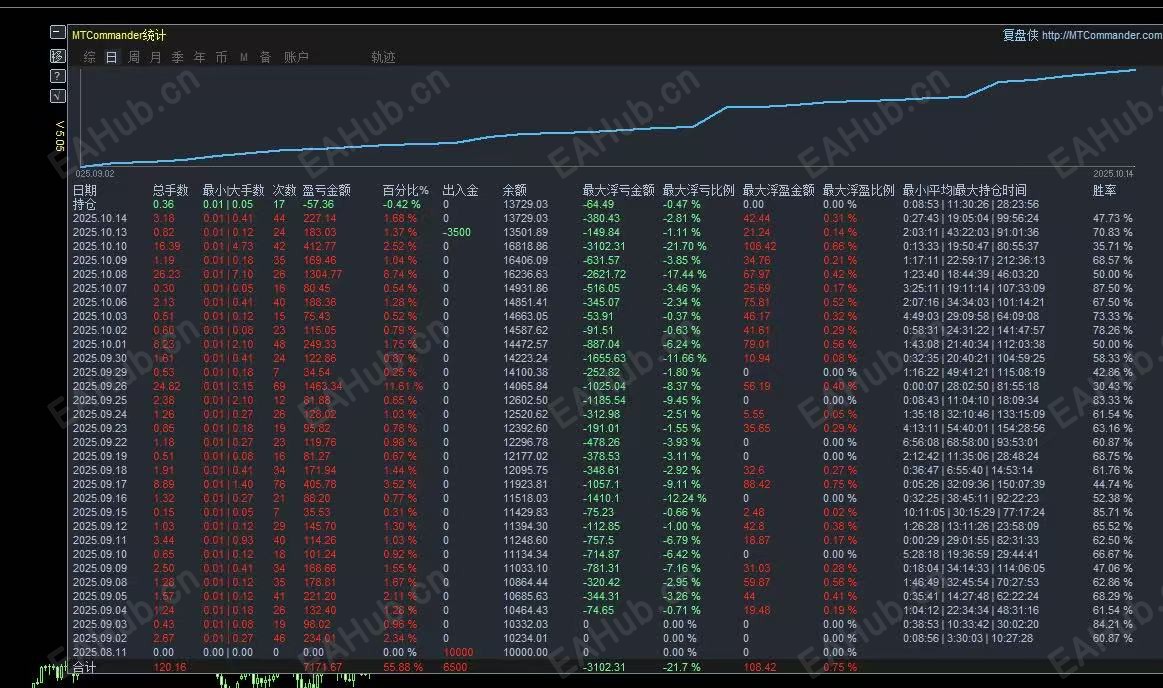Viewport: 1163px width, 688px height.
Task: Click the 最小|平均|最大持仓时间 header
Action: (965, 191)
